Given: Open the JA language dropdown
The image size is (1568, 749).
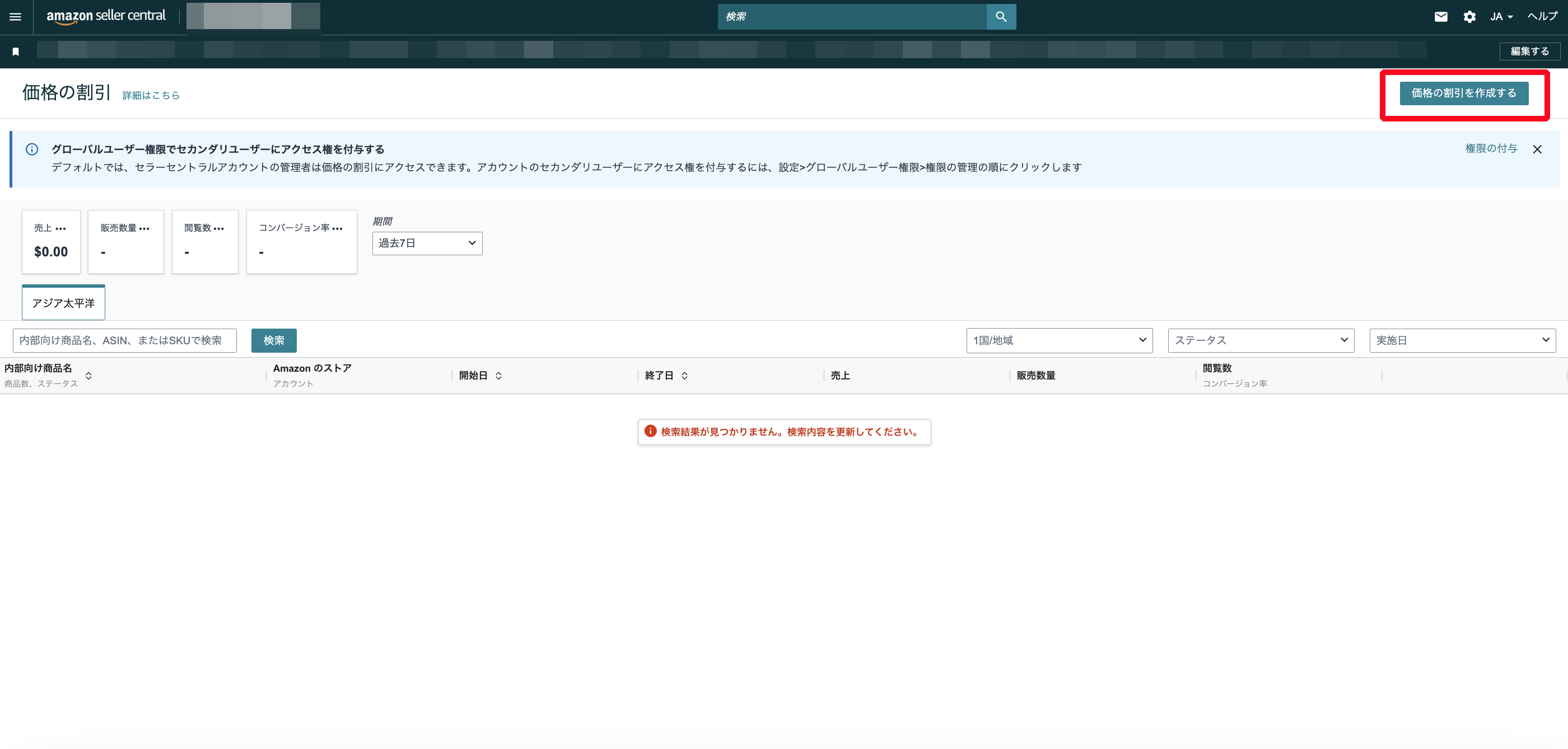Looking at the screenshot, I should coord(1501,17).
